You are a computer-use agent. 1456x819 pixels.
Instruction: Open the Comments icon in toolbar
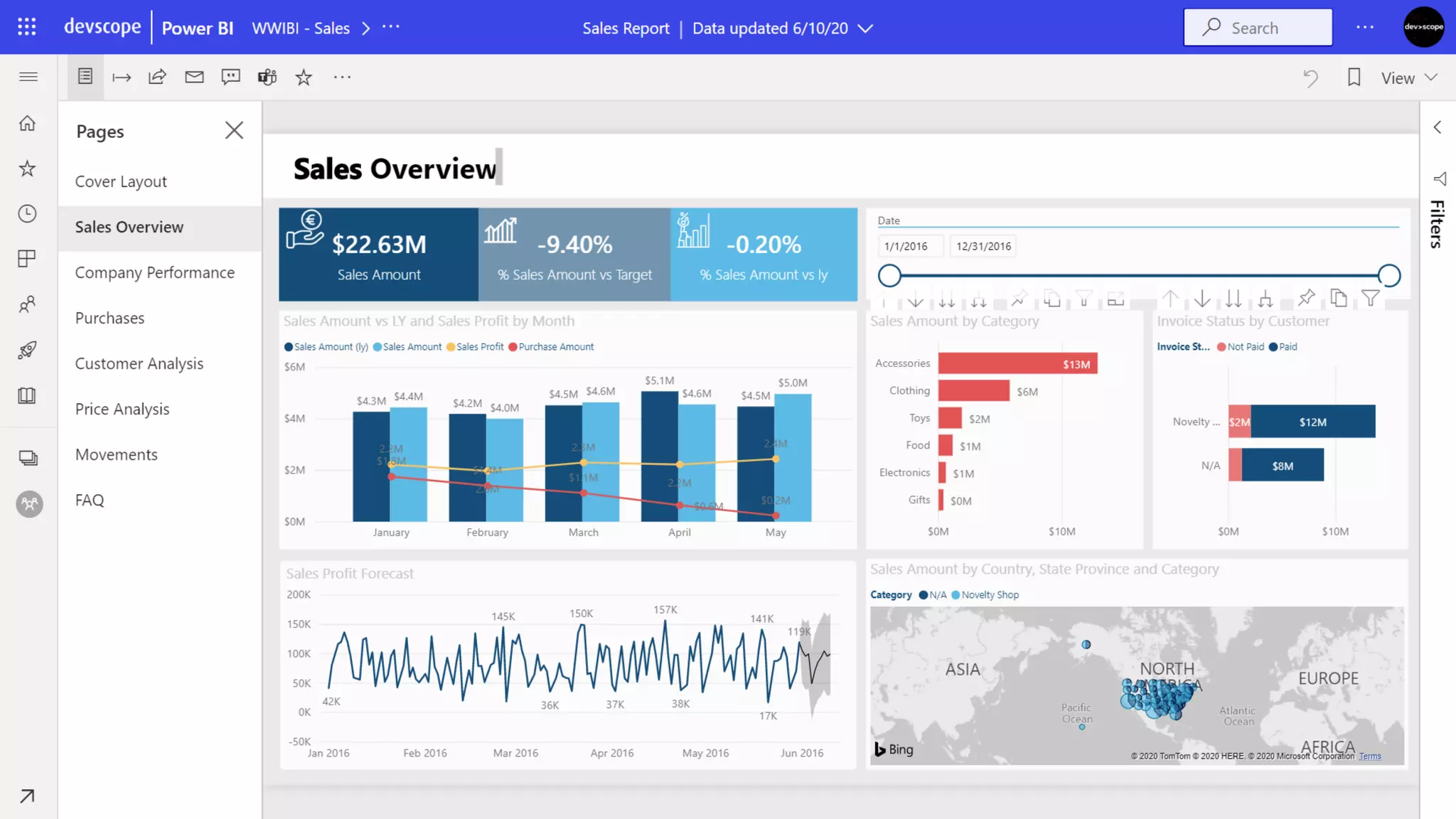230,77
